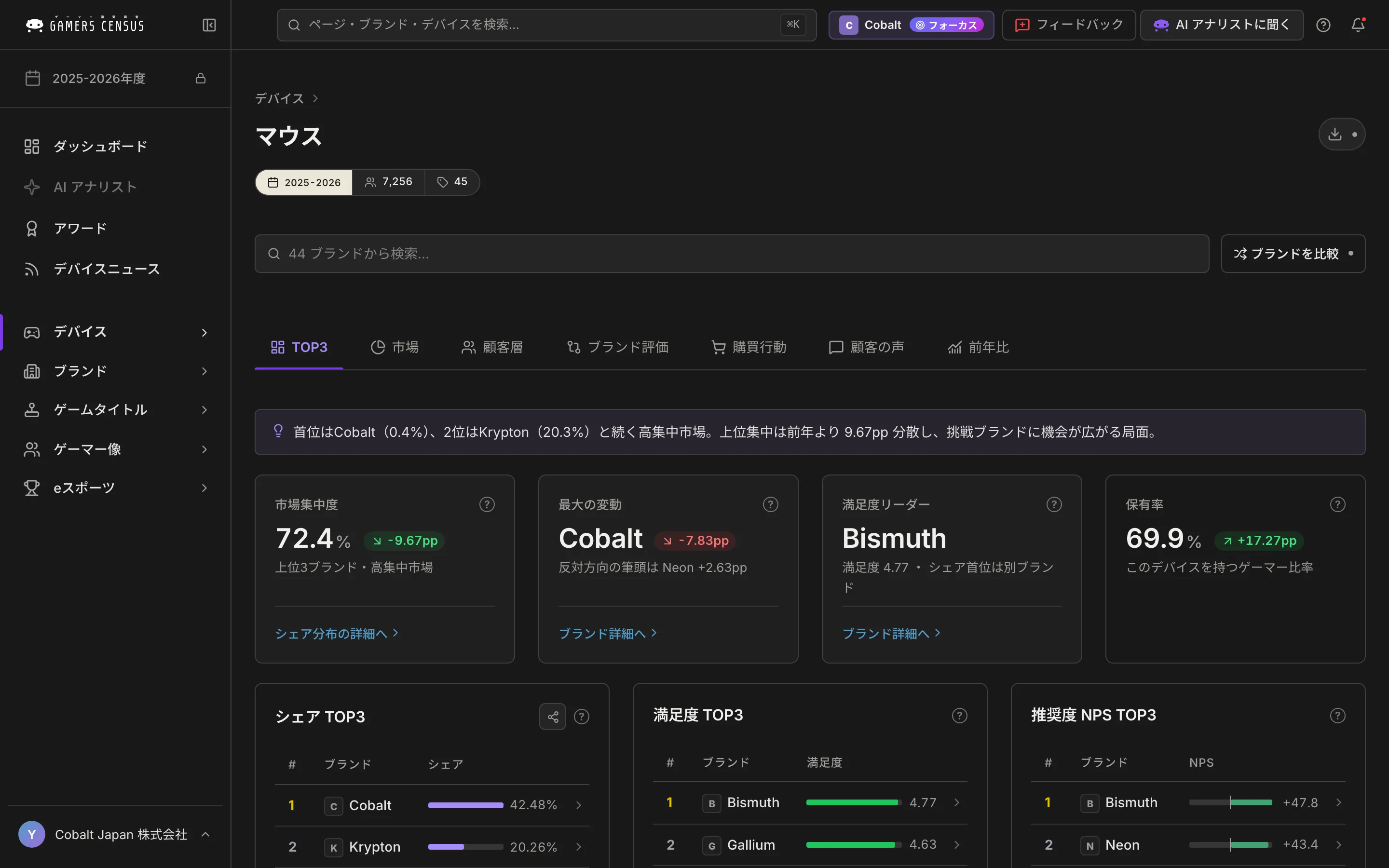Switch to the 顧客層 tab
Viewport: 1389px width, 868px height.
tap(492, 347)
